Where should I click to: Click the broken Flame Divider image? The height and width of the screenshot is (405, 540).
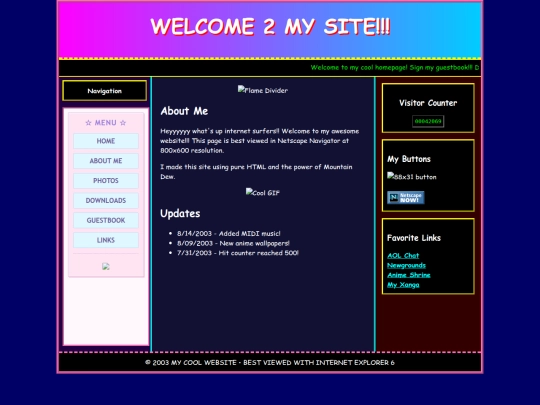click(x=263, y=90)
